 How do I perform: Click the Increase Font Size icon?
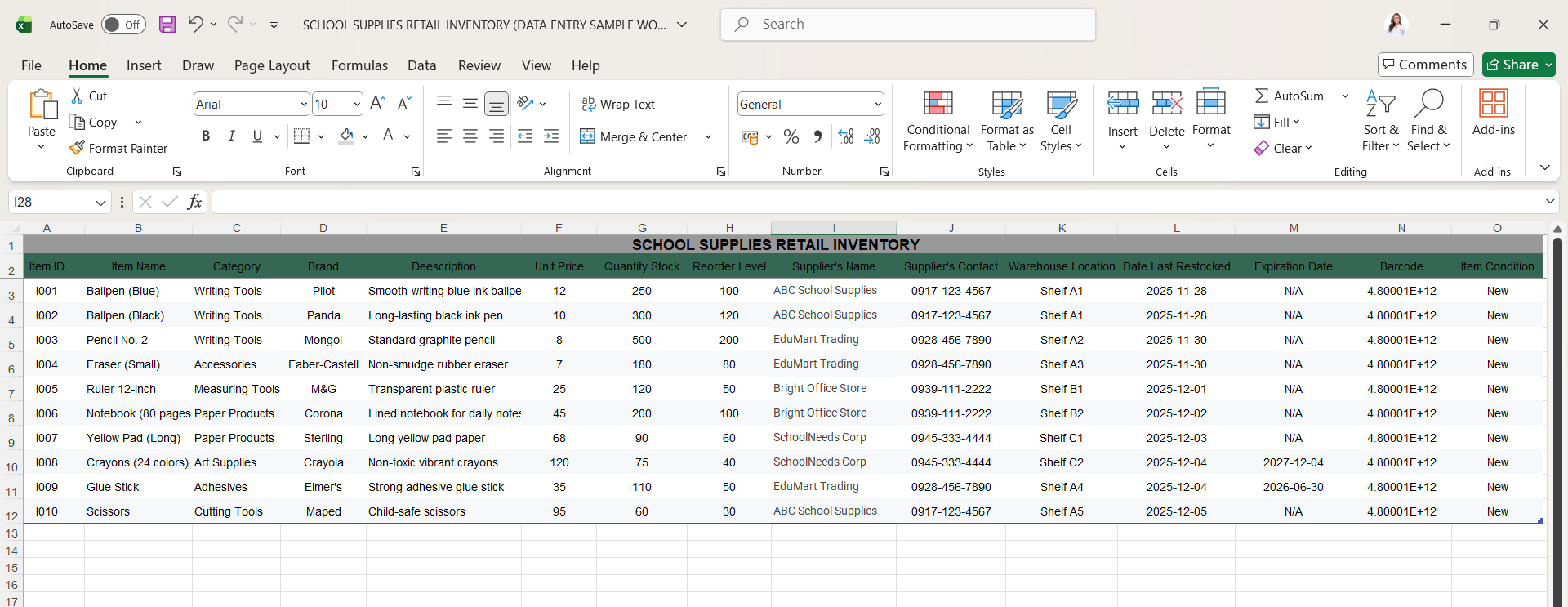point(377,104)
